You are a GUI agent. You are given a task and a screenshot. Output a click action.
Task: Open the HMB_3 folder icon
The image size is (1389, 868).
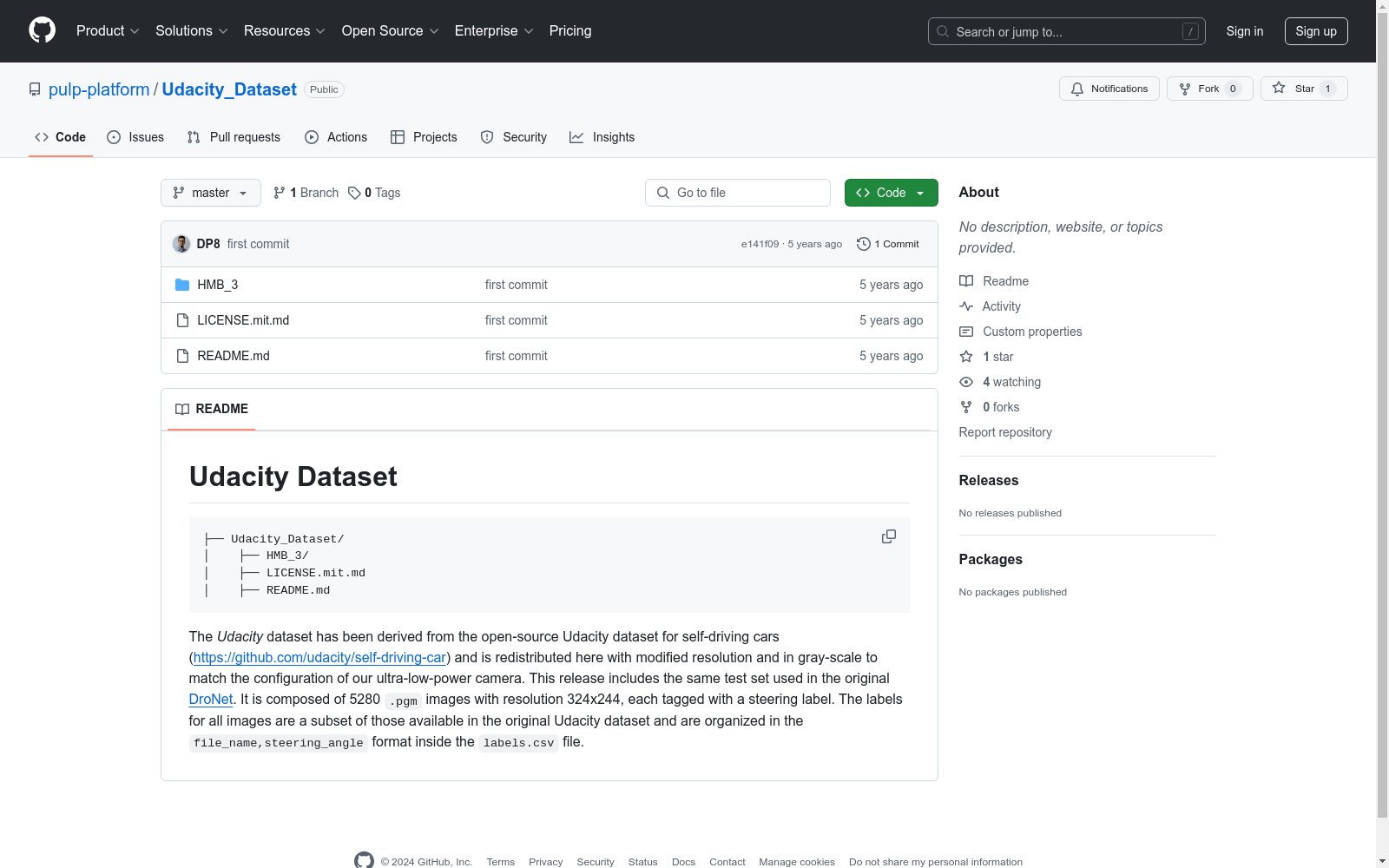pyautogui.click(x=182, y=285)
